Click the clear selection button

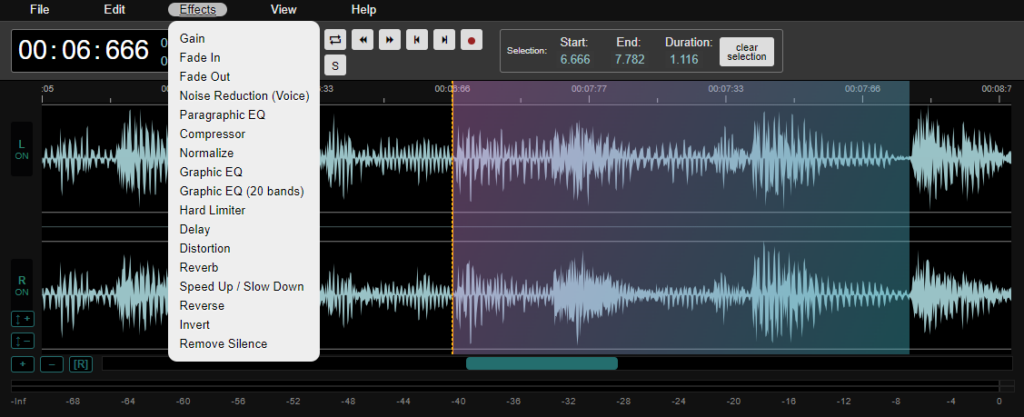point(746,52)
